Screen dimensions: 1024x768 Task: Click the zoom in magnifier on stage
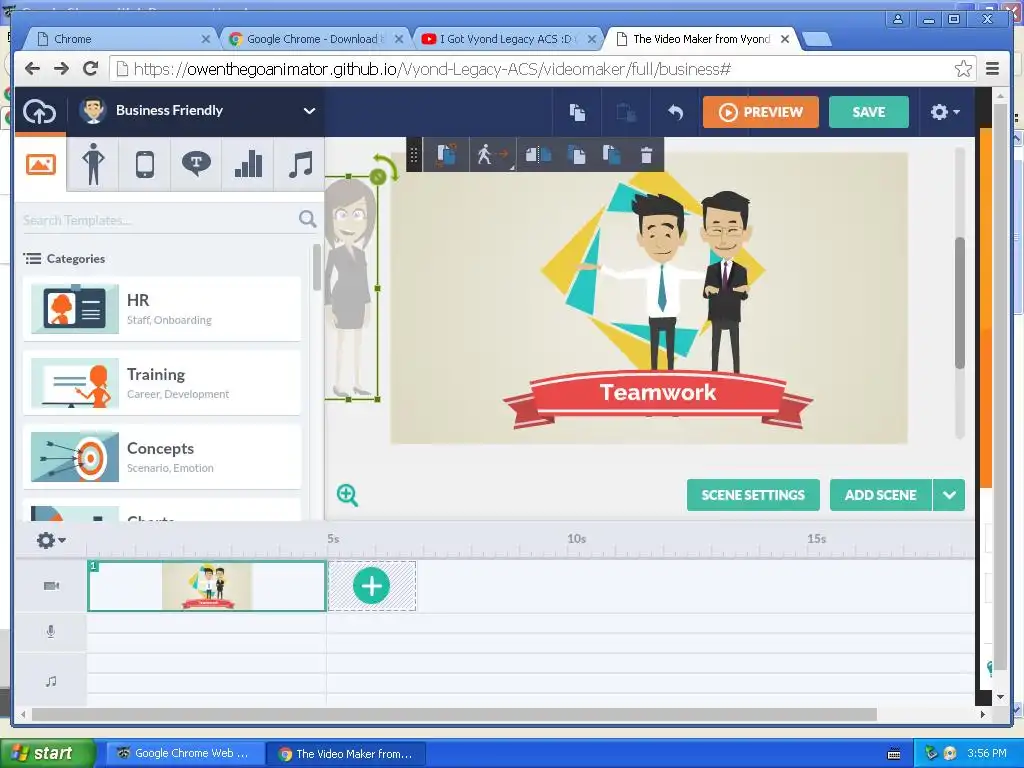point(347,495)
